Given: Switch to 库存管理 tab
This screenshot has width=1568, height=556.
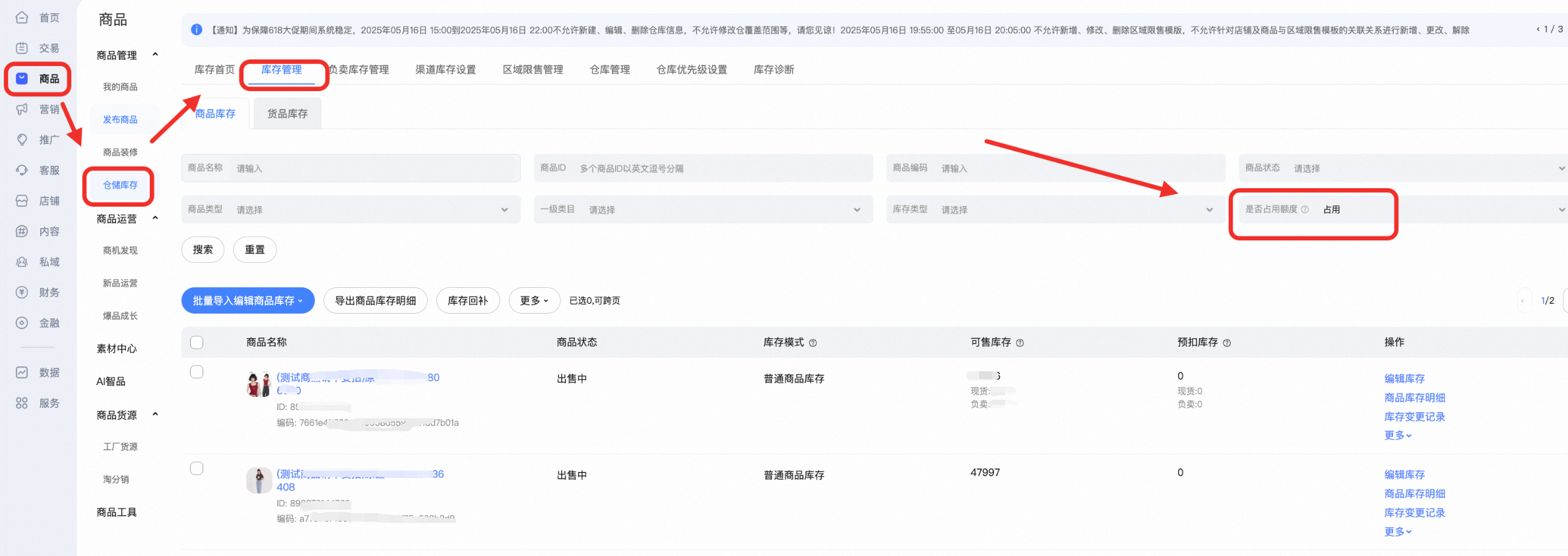Looking at the screenshot, I should [x=282, y=69].
